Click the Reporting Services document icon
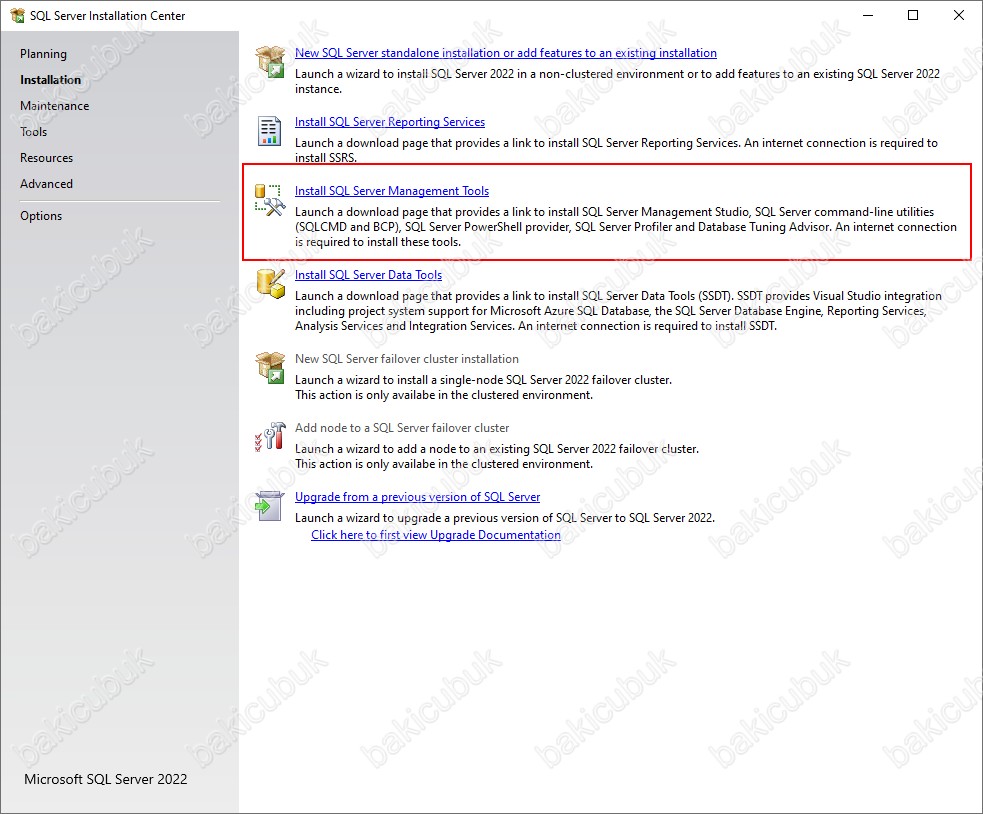Image resolution: width=983 pixels, height=814 pixels. click(x=270, y=130)
